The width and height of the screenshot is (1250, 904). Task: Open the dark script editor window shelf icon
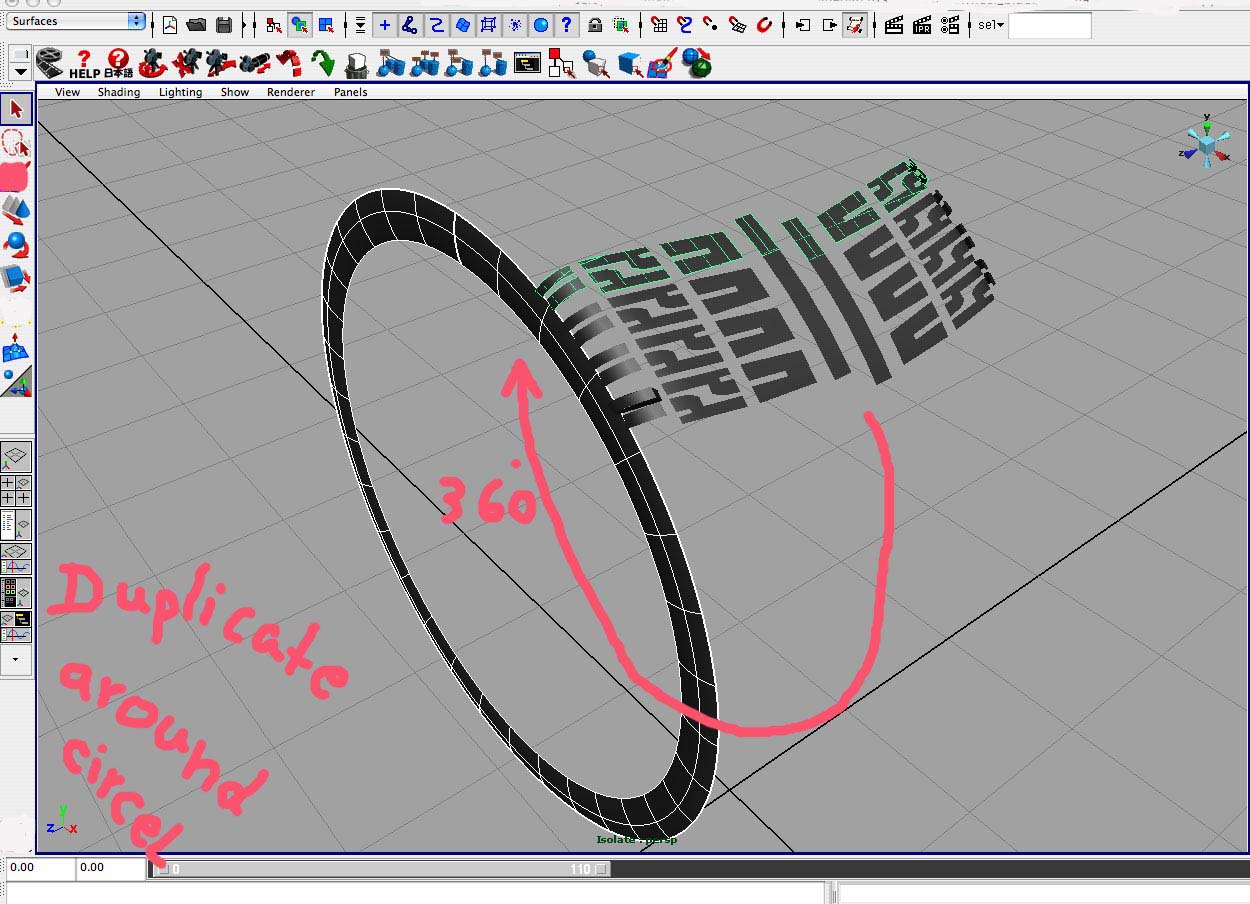click(527, 63)
